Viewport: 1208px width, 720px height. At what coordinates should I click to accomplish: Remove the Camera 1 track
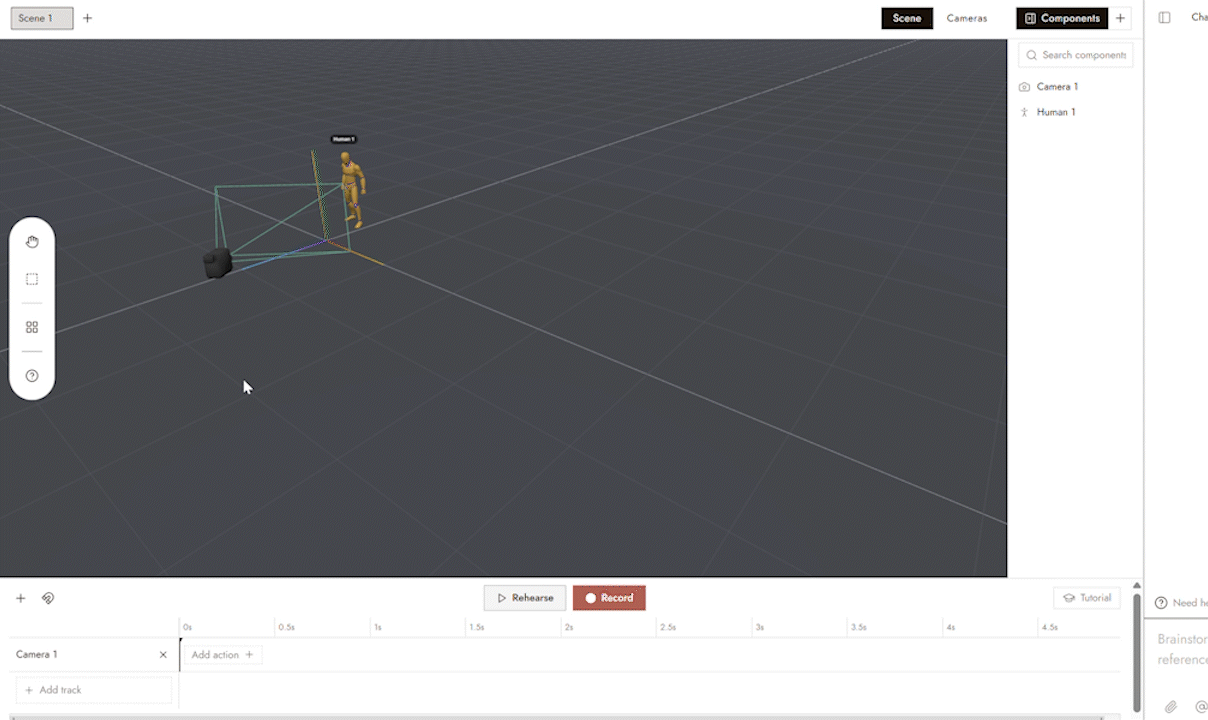[163, 655]
